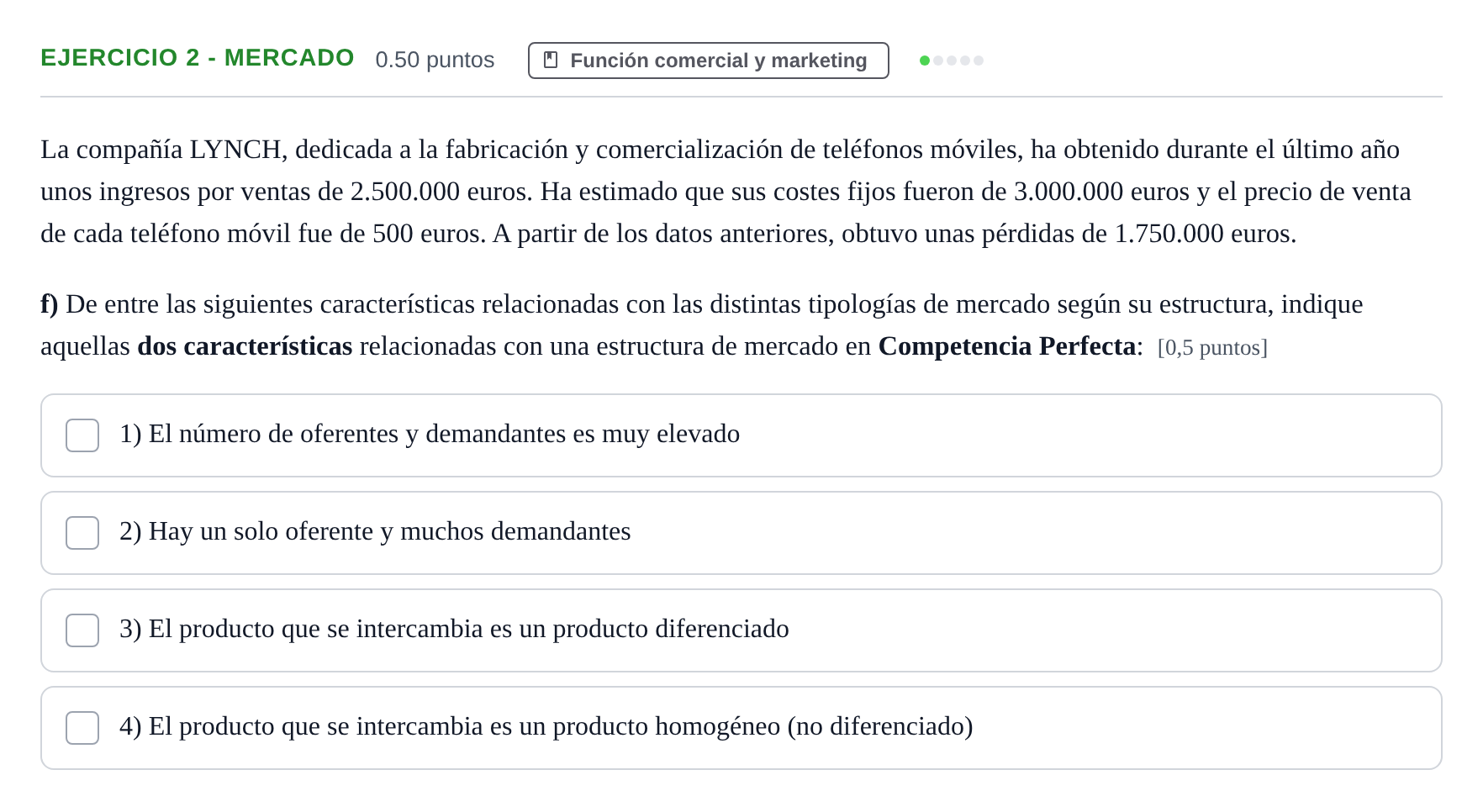Select answer text about 'producto diferenciado'

pyautogui.click(x=454, y=629)
